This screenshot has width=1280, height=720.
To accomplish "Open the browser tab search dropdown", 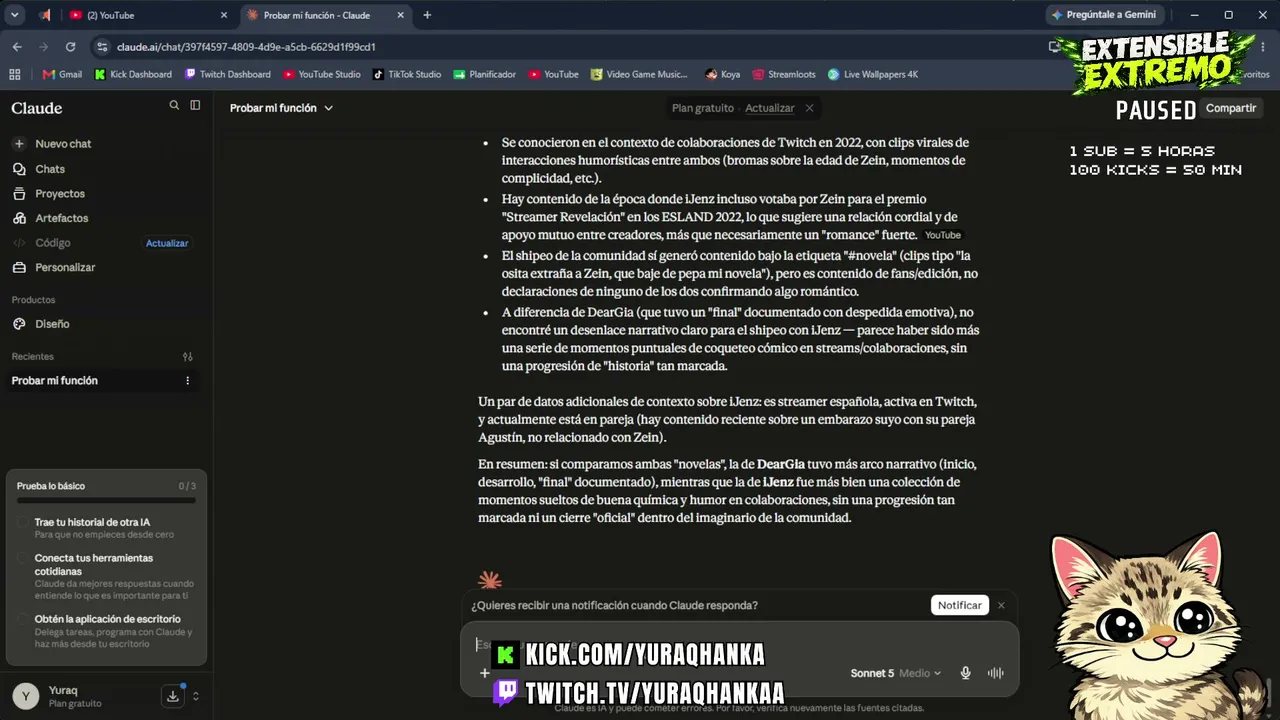I will click(x=15, y=15).
